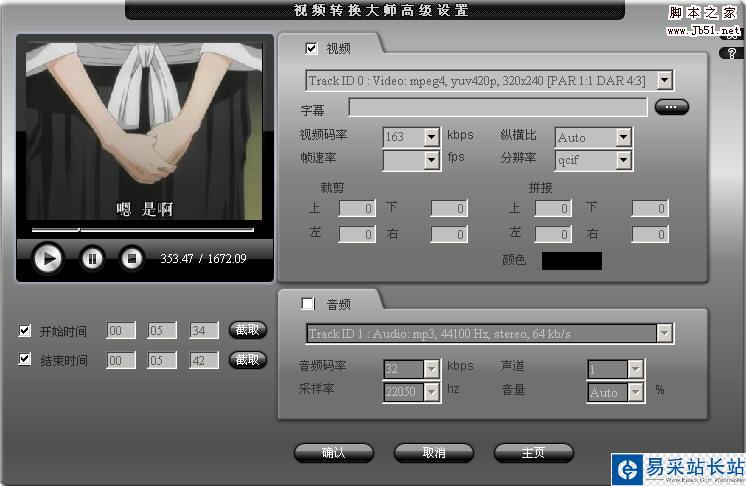Open the 音量 Auto volume dropdown
The height and width of the screenshot is (486, 746).
636,392
